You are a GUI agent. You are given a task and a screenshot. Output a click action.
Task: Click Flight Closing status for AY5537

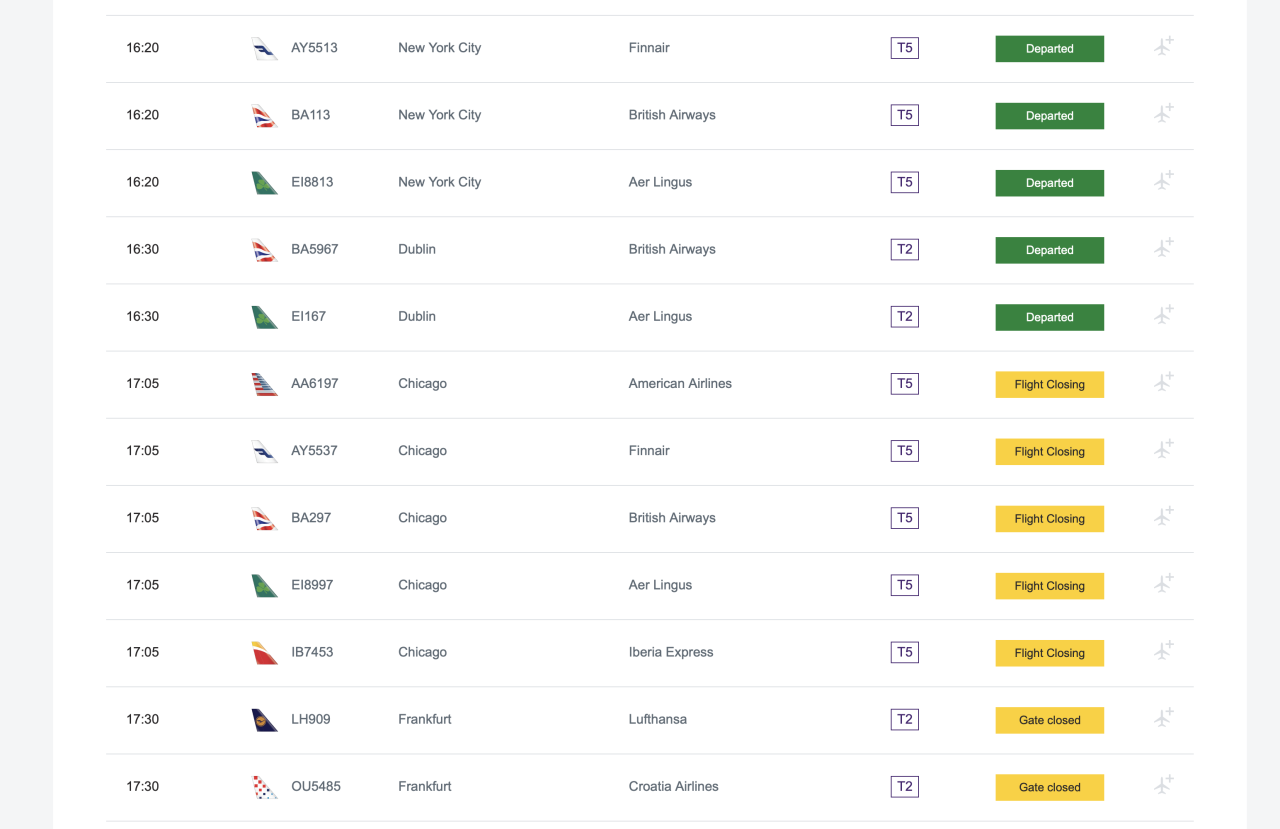click(x=1049, y=451)
